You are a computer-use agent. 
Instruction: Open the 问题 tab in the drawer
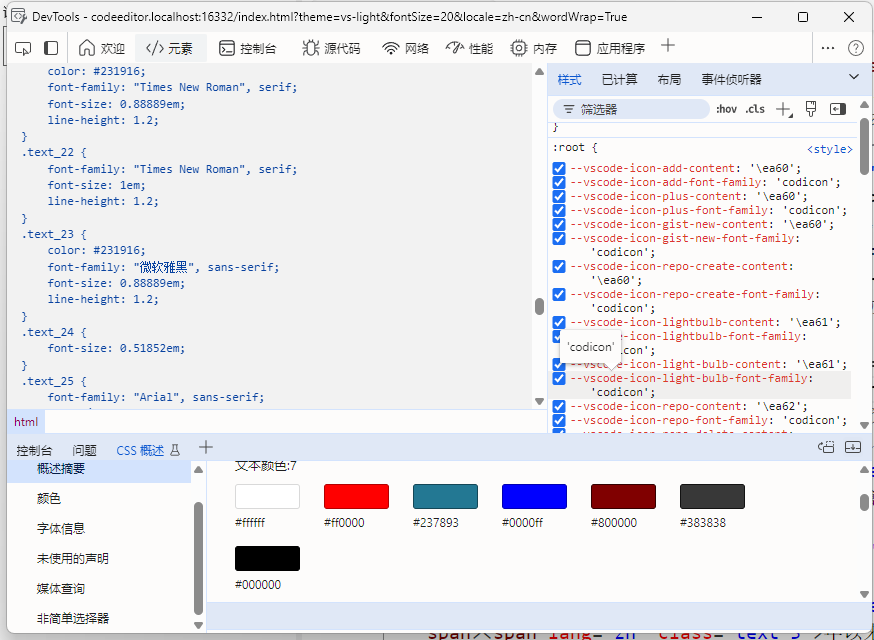(x=84, y=450)
